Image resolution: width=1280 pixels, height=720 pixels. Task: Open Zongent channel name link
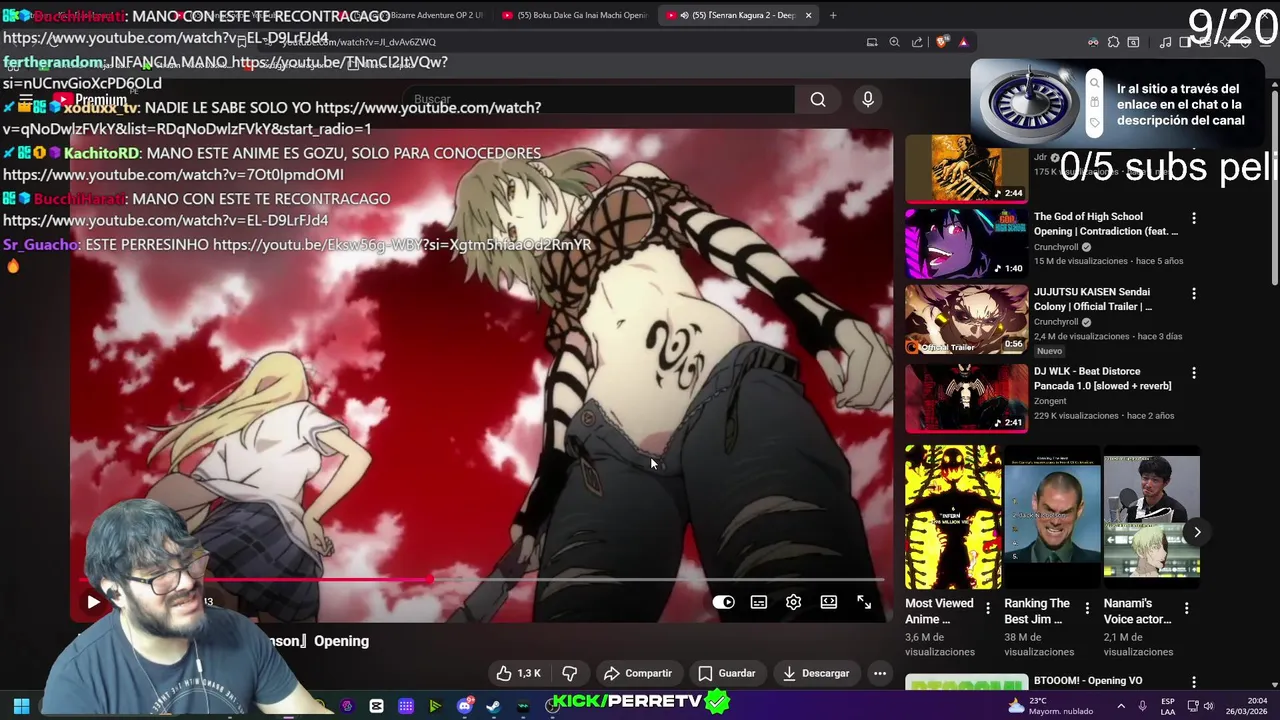point(1050,401)
